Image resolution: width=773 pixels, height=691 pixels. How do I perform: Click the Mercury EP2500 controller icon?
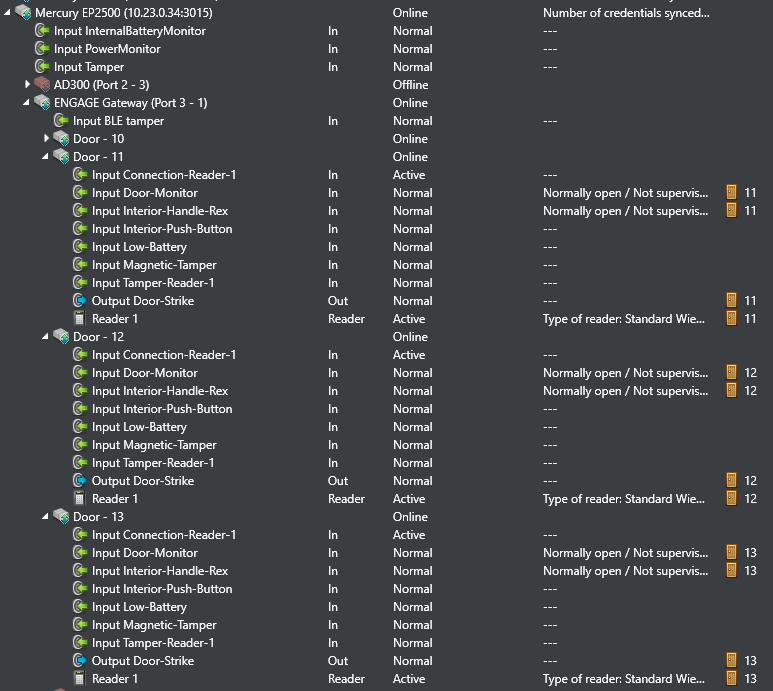[23, 13]
